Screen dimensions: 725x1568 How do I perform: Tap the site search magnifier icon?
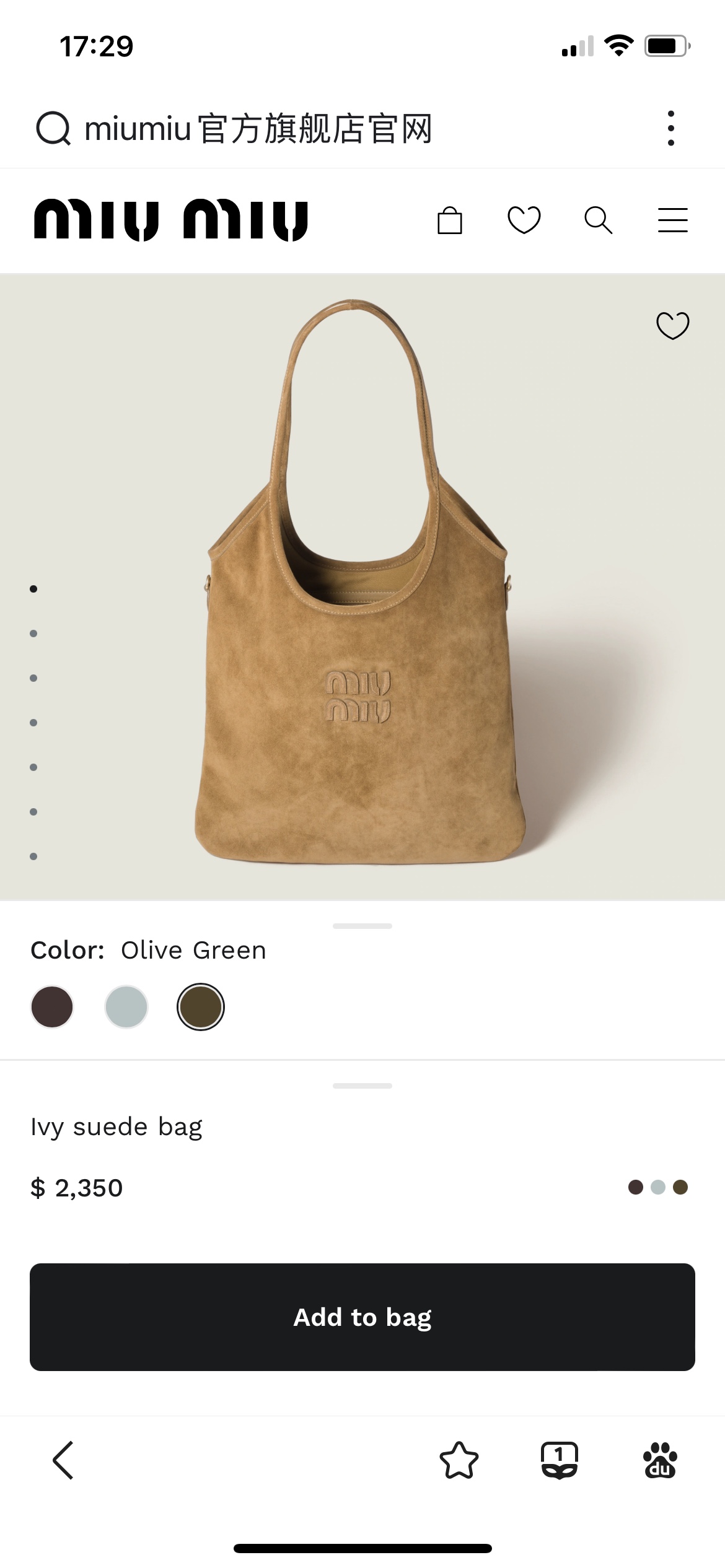click(x=599, y=220)
